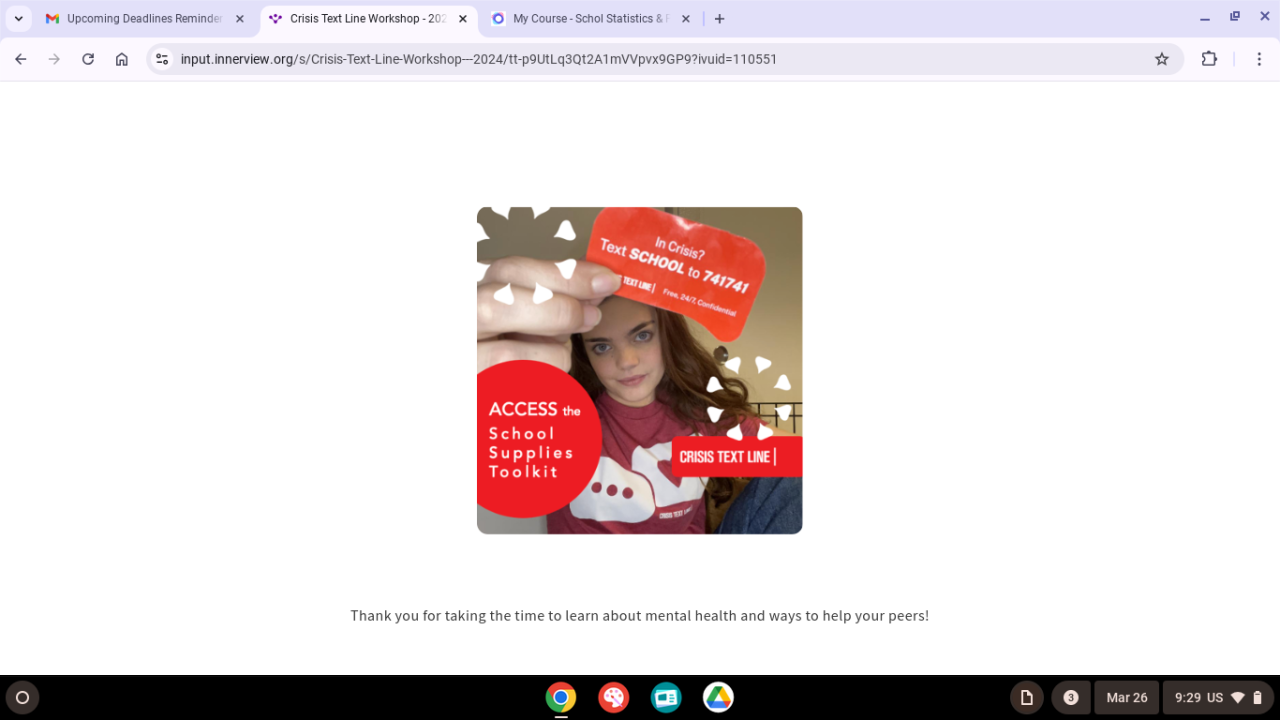The image size is (1280, 720).
Task: View site information icon in address bar
Action: coord(163,59)
